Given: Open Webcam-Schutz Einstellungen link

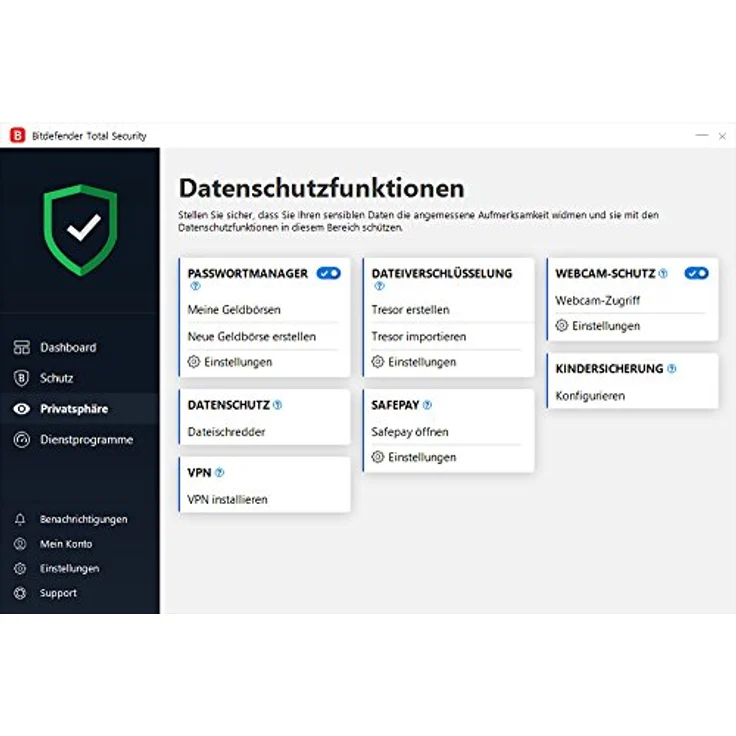Looking at the screenshot, I should [606, 326].
